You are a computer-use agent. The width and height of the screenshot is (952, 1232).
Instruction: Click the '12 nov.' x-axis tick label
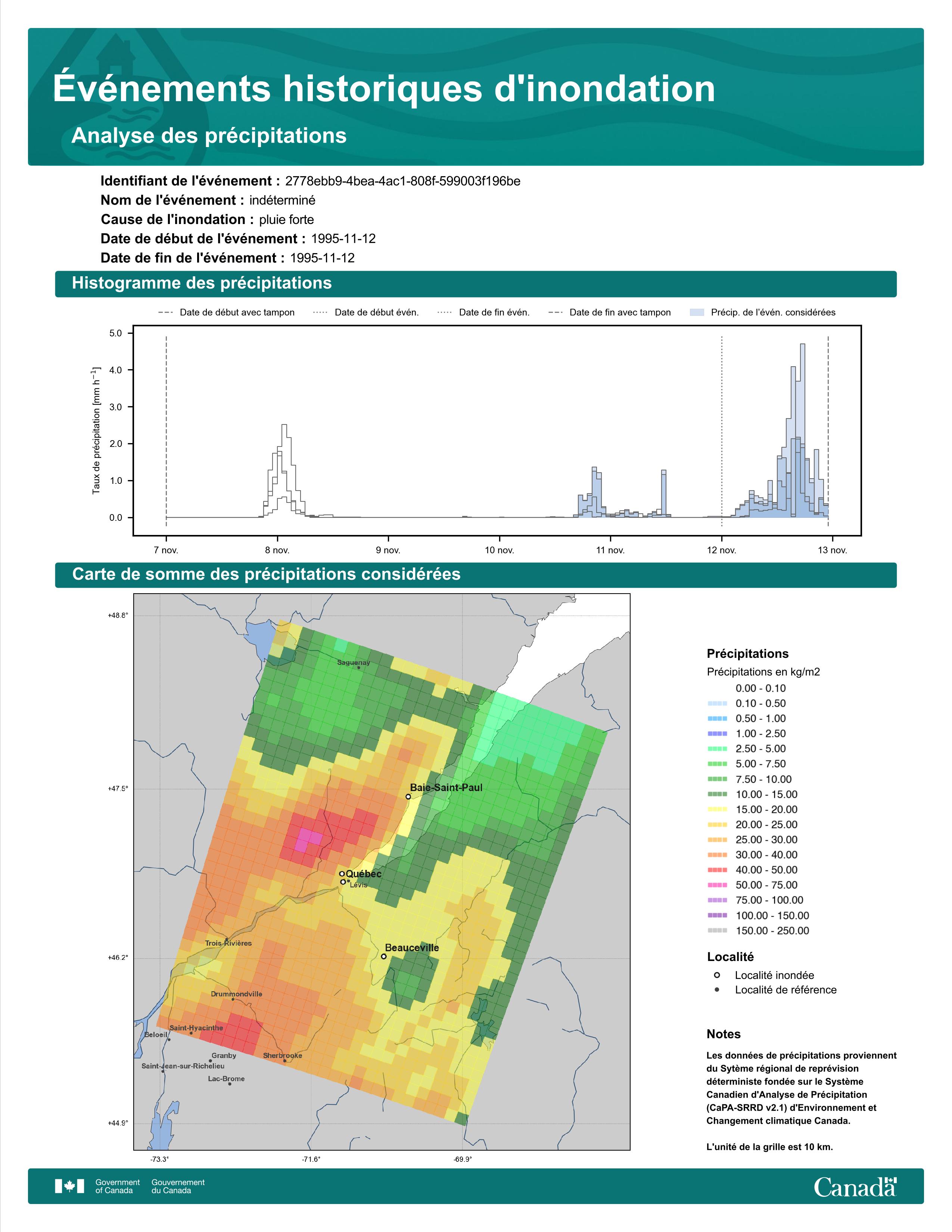click(x=721, y=551)
